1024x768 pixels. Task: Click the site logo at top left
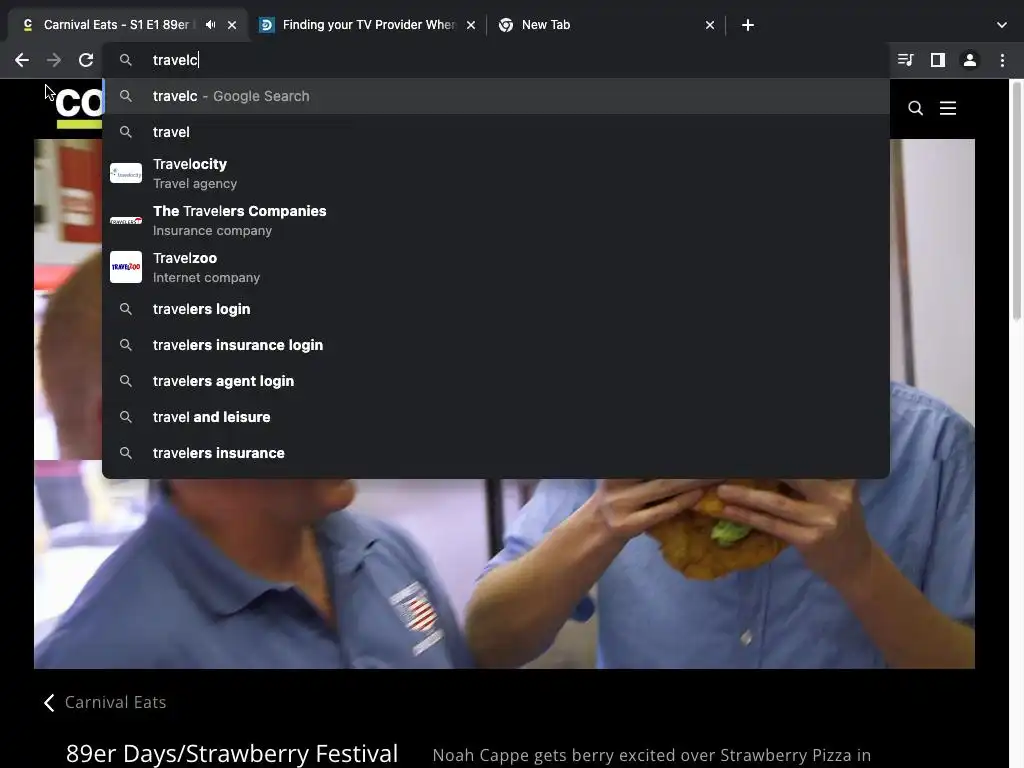[79, 106]
